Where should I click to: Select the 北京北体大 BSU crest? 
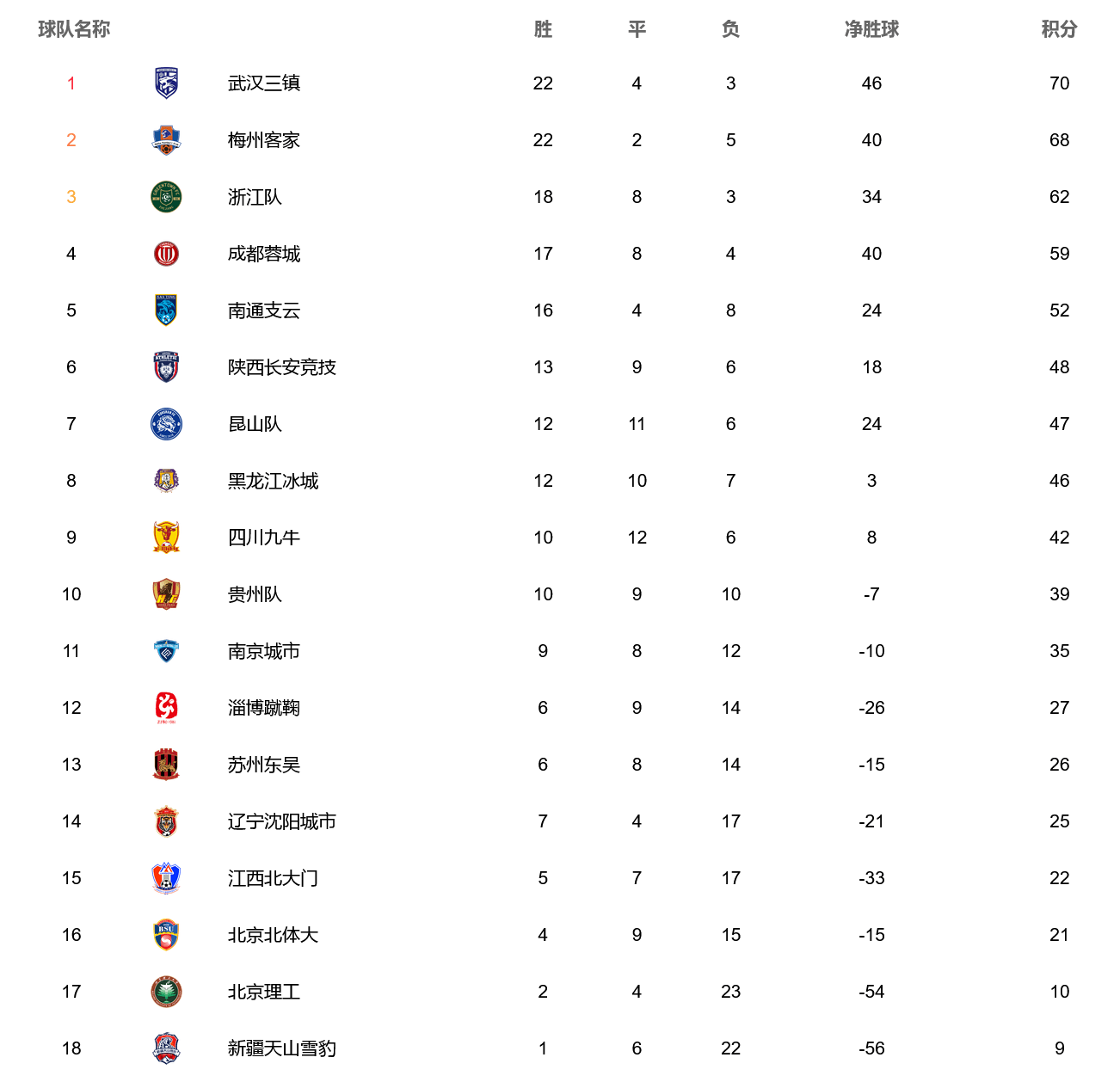[x=166, y=935]
